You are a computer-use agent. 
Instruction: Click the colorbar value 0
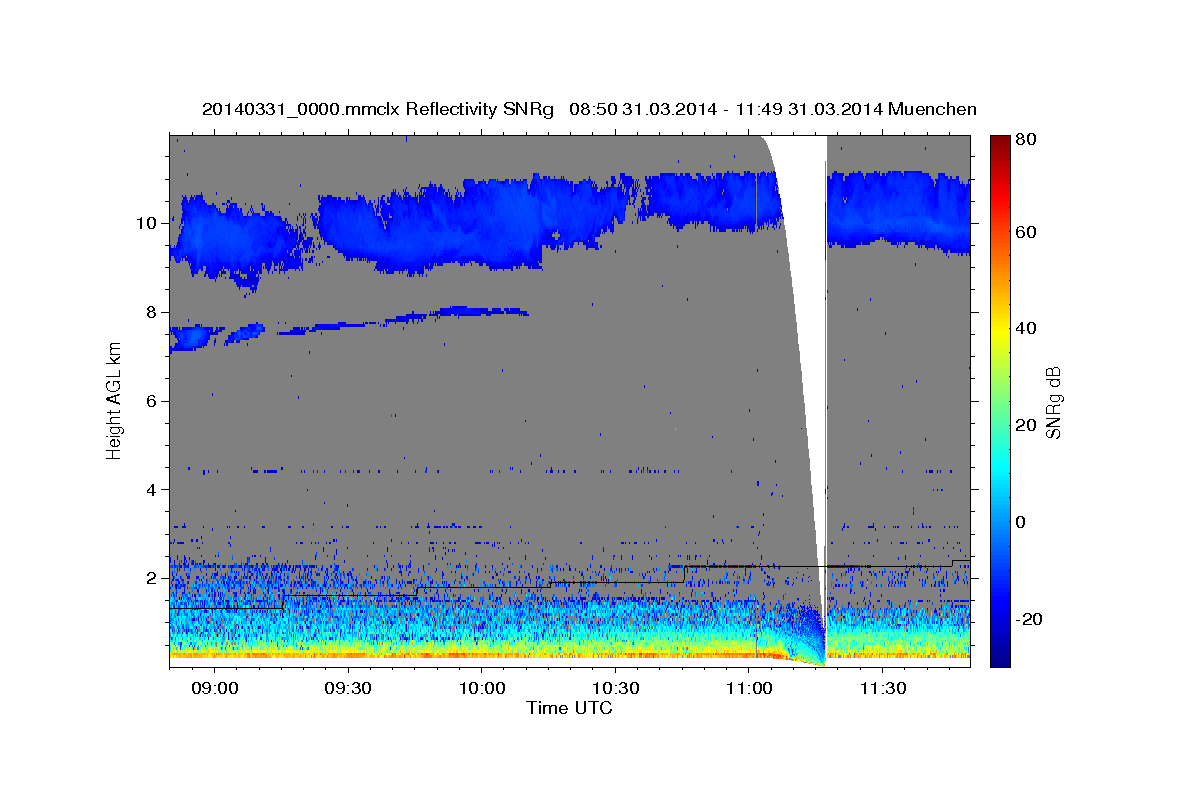point(1021,522)
